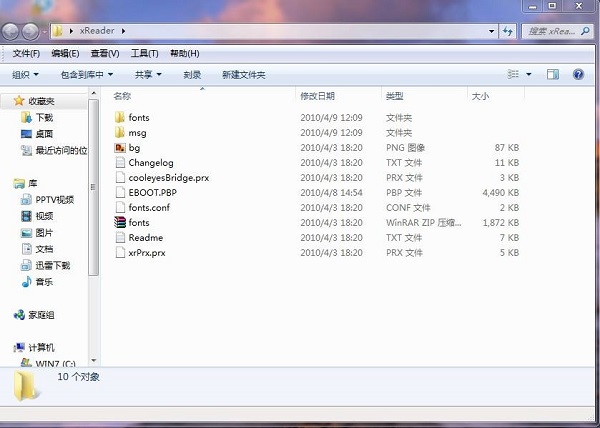Open the 文件(F) menu

point(26,53)
